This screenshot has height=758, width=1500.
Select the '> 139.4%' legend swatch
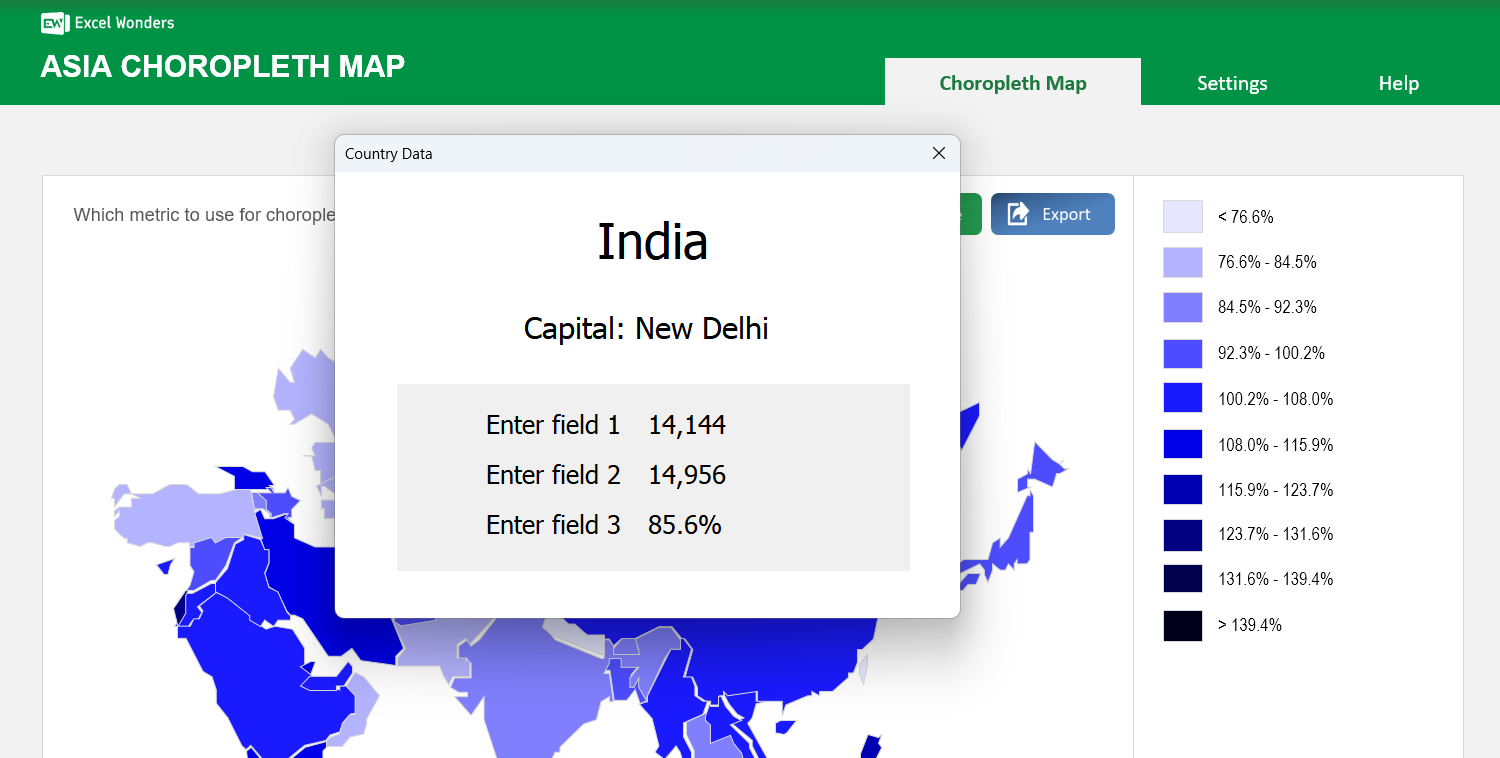[1182, 624]
